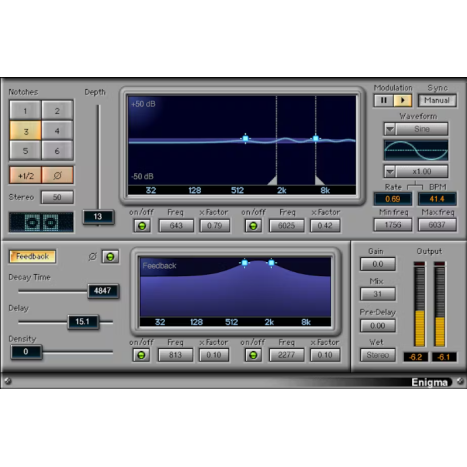Click the left node in Feedback graph
The width and height of the screenshot is (467, 467).
point(245,263)
